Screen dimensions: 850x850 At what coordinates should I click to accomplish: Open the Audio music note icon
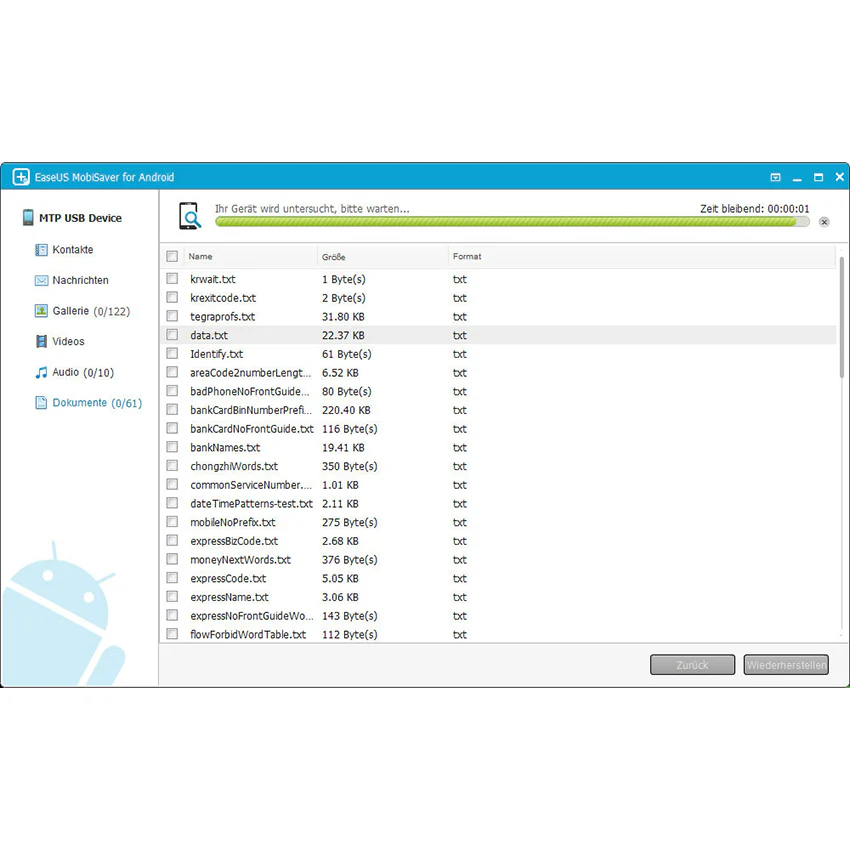[41, 372]
